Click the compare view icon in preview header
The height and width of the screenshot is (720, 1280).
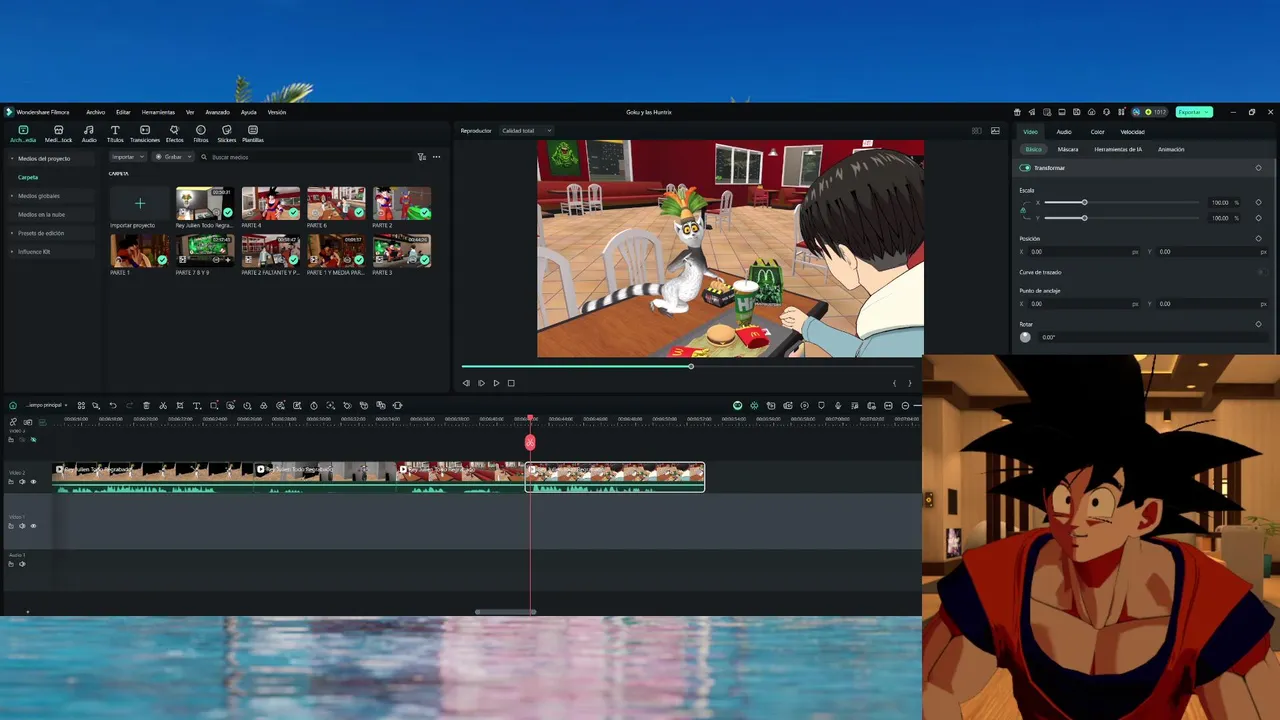pyautogui.click(x=977, y=131)
